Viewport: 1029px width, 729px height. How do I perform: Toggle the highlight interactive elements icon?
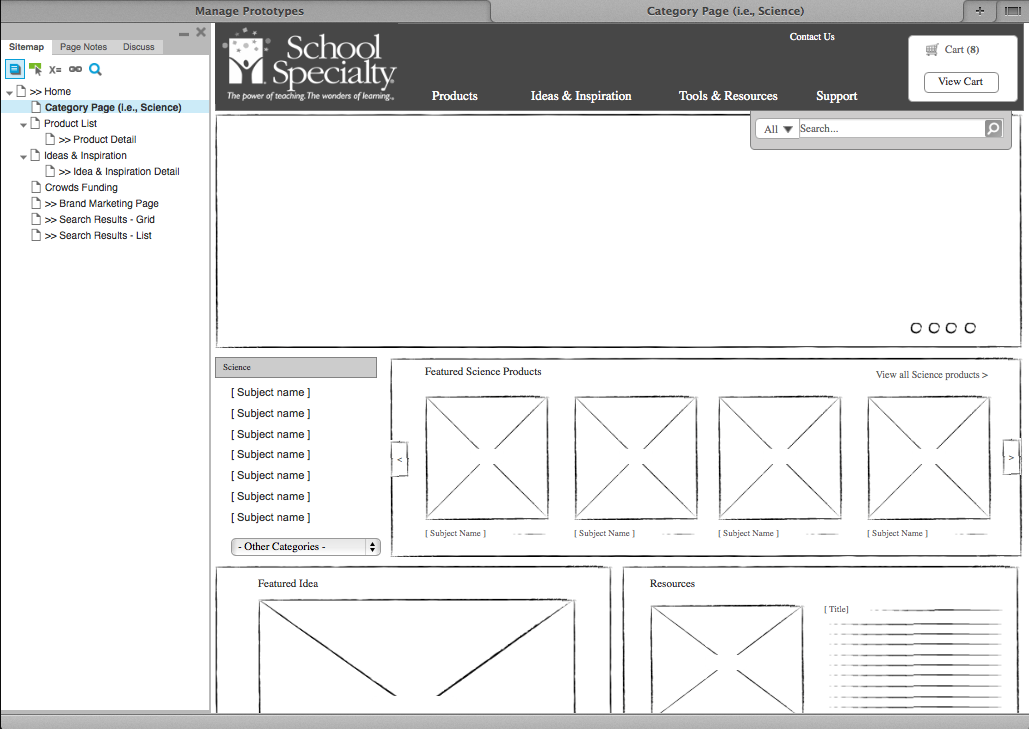click(35, 69)
